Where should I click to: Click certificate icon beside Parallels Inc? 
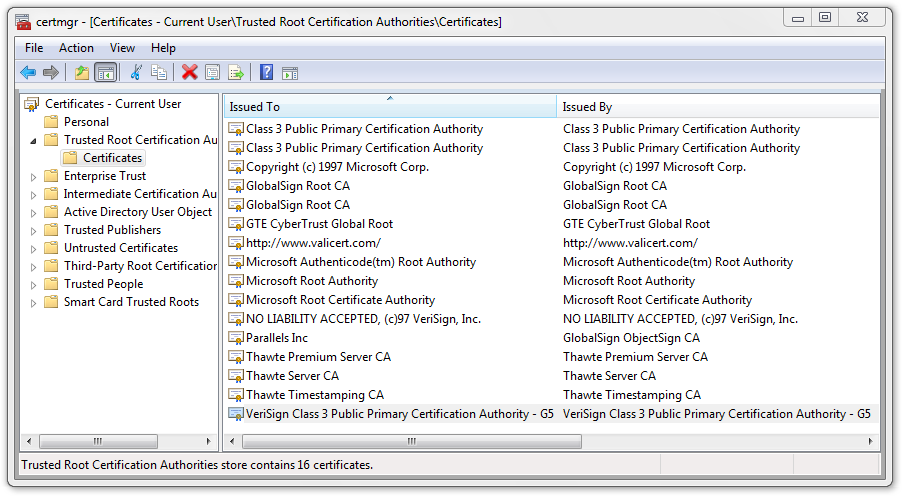click(x=236, y=338)
